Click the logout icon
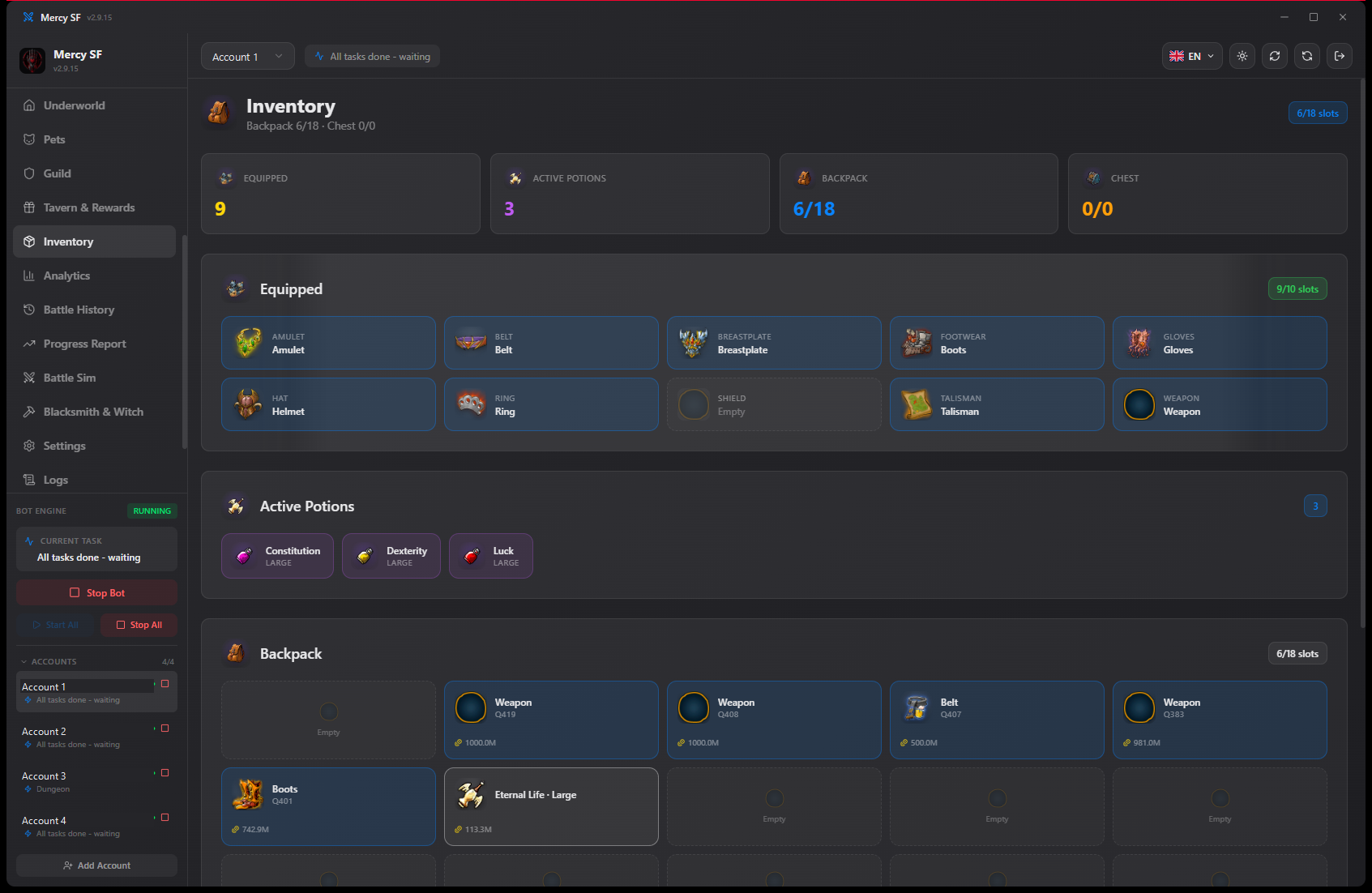This screenshot has height=893, width=1372. [1340, 56]
